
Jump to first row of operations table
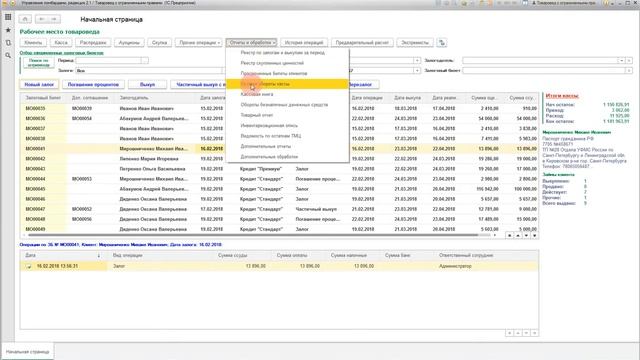[509, 333]
